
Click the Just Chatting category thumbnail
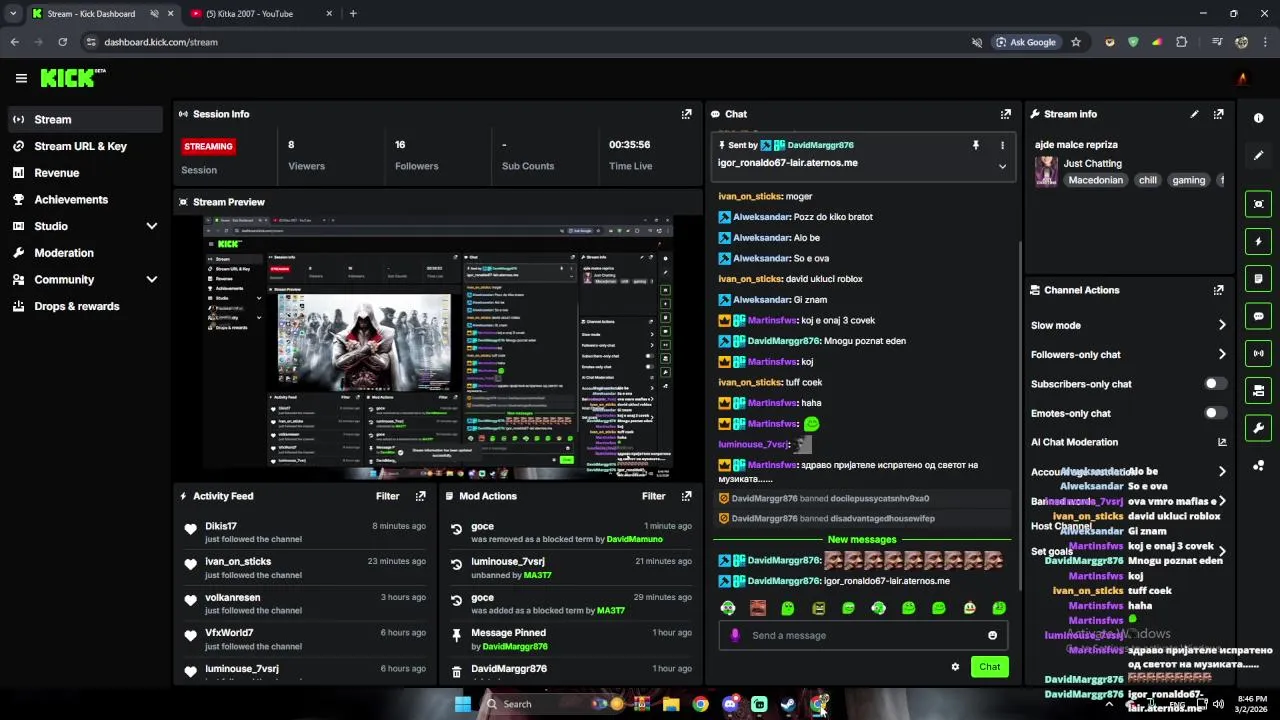pyautogui.click(x=1046, y=171)
